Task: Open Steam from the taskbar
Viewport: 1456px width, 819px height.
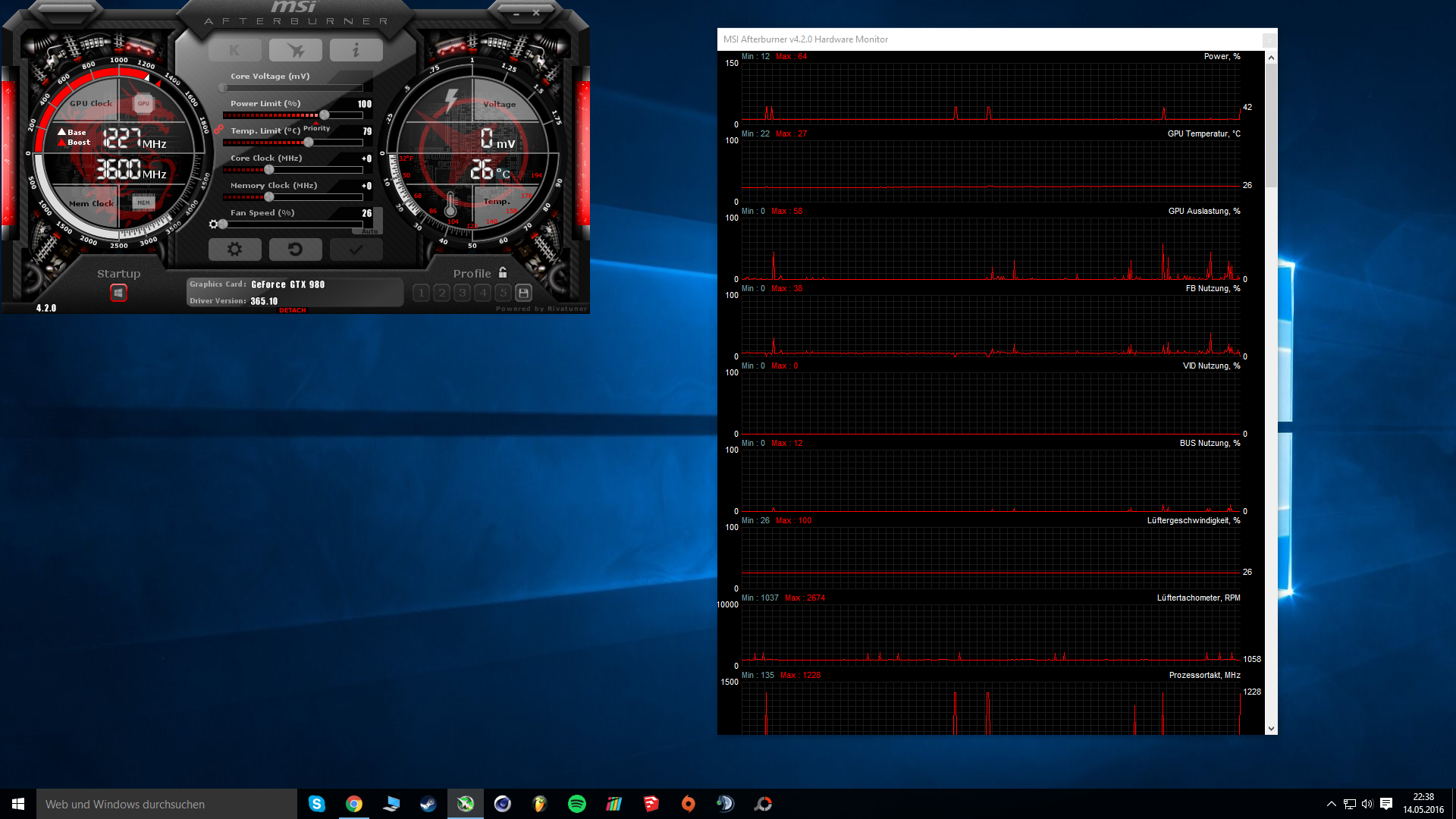Action: point(428,804)
